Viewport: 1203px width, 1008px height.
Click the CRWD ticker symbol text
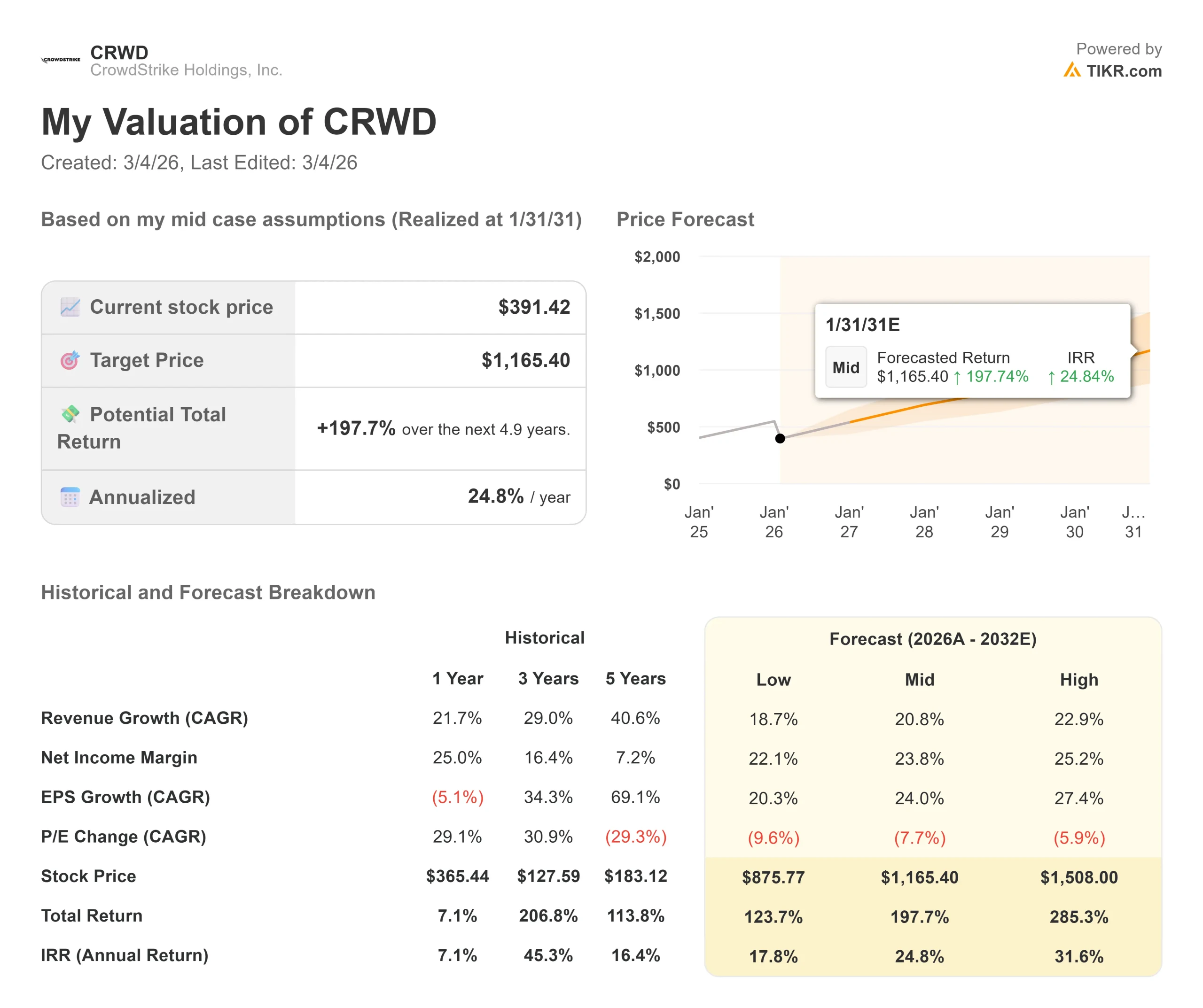click(119, 53)
